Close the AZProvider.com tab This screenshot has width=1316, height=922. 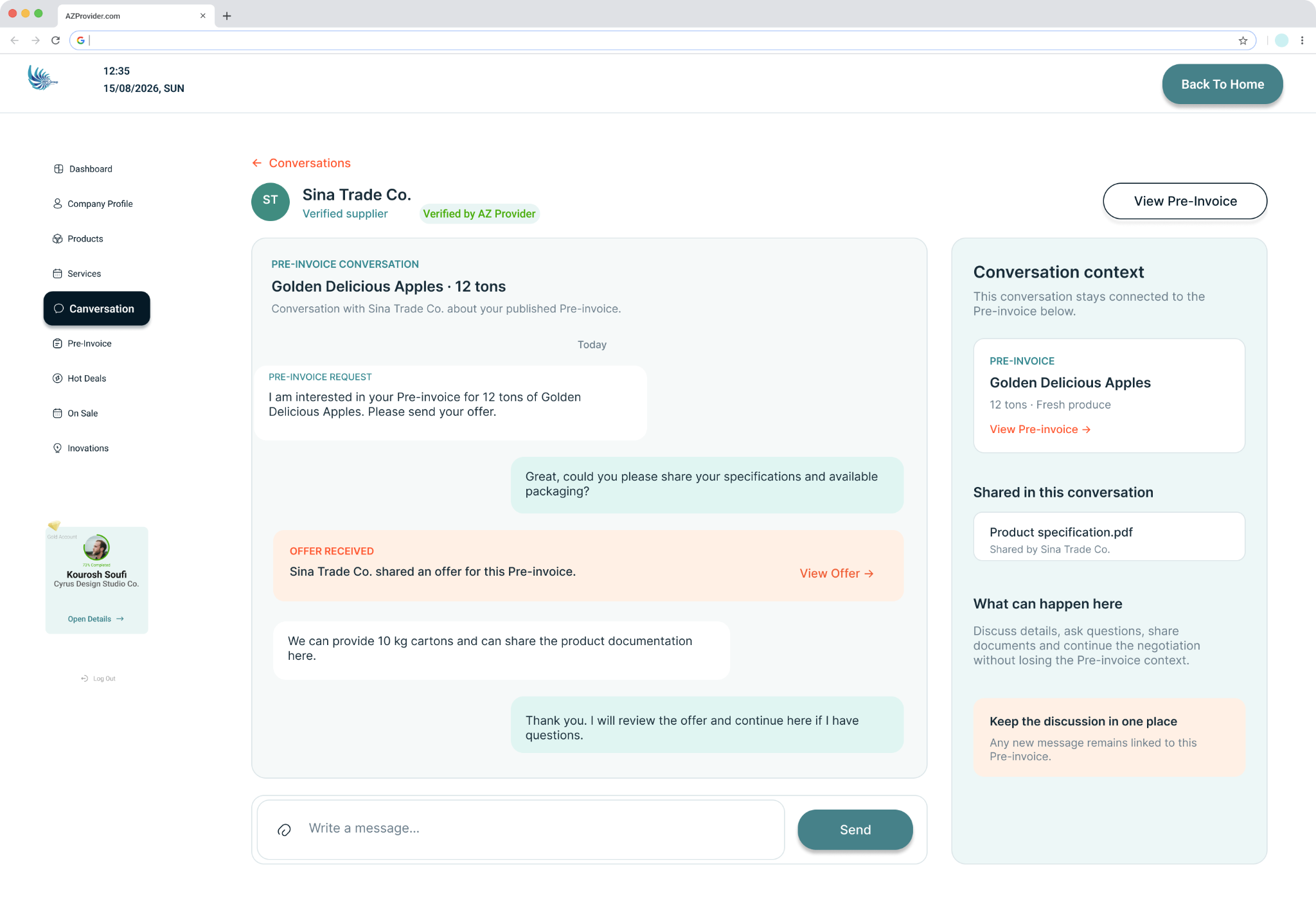pos(203,16)
